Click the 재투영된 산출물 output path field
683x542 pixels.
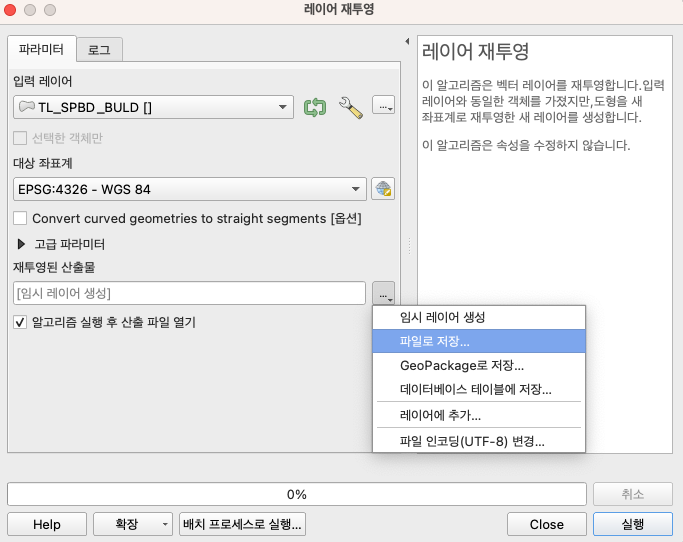click(x=189, y=293)
